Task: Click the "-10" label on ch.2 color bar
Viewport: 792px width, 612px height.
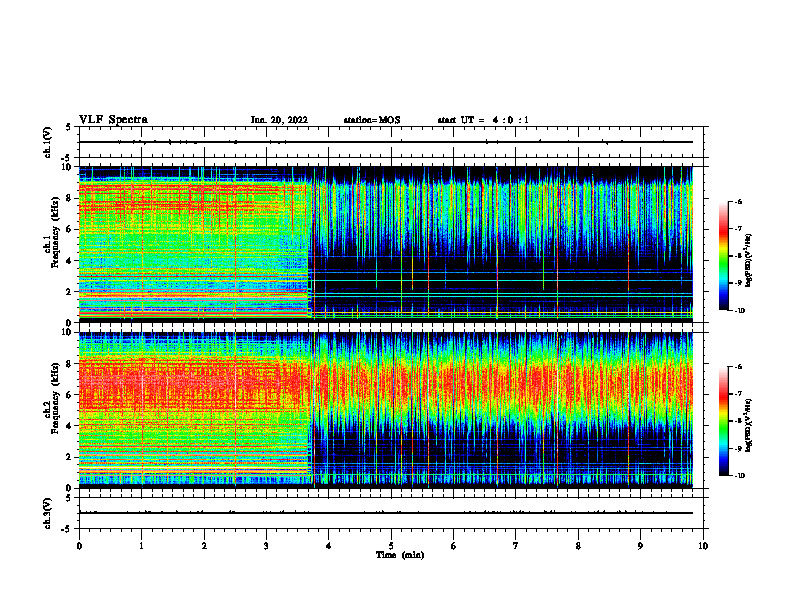Action: [739, 476]
